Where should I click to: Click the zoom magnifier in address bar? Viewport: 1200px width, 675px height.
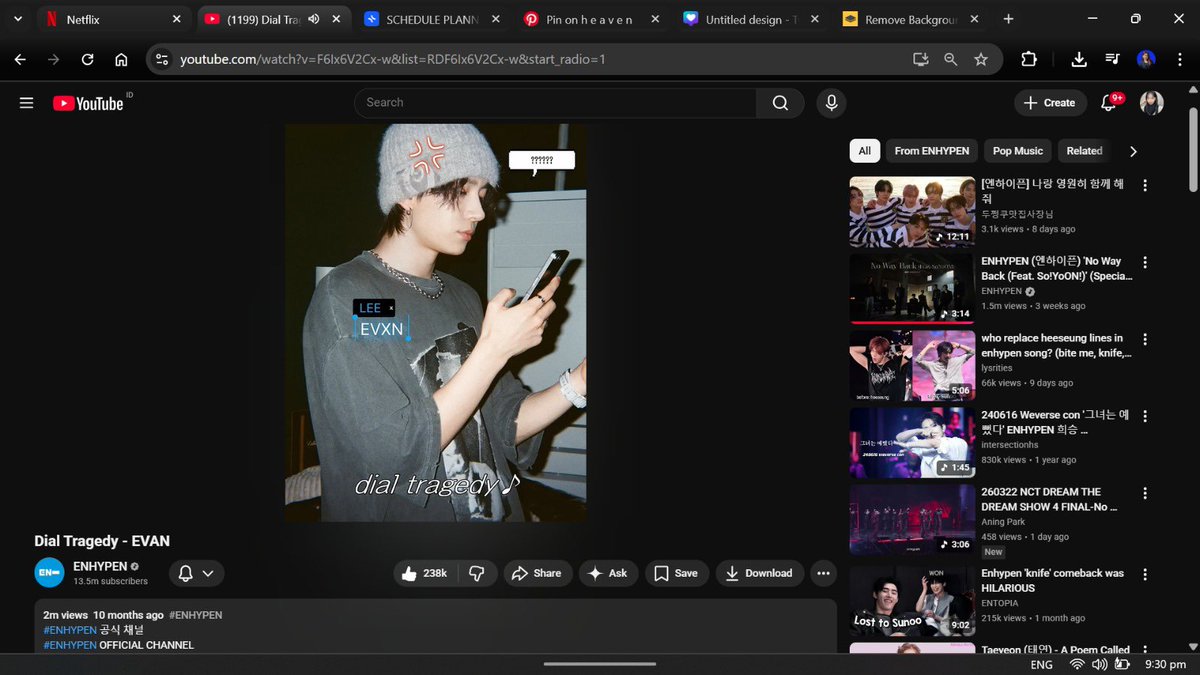point(951,59)
